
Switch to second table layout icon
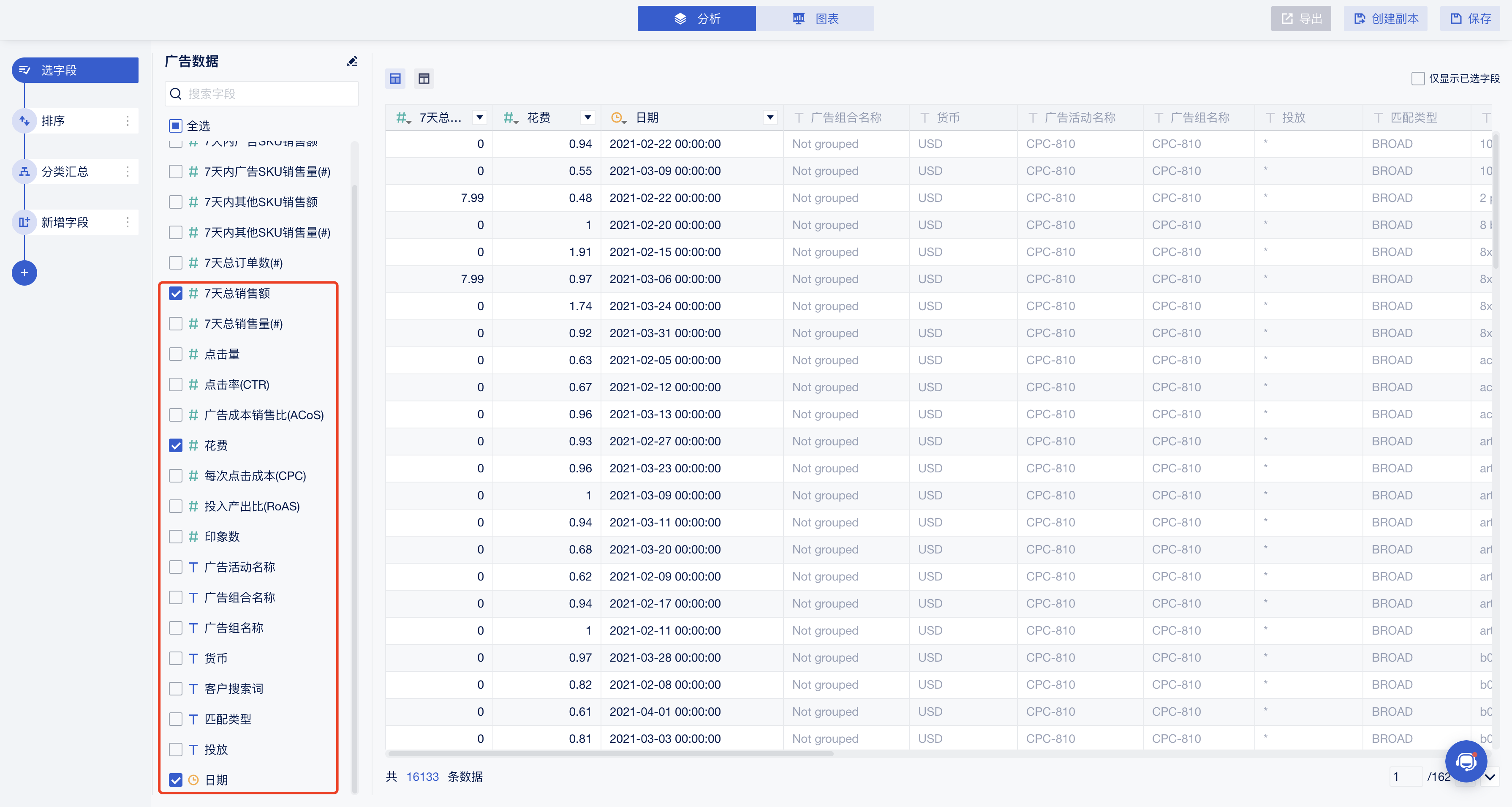424,78
